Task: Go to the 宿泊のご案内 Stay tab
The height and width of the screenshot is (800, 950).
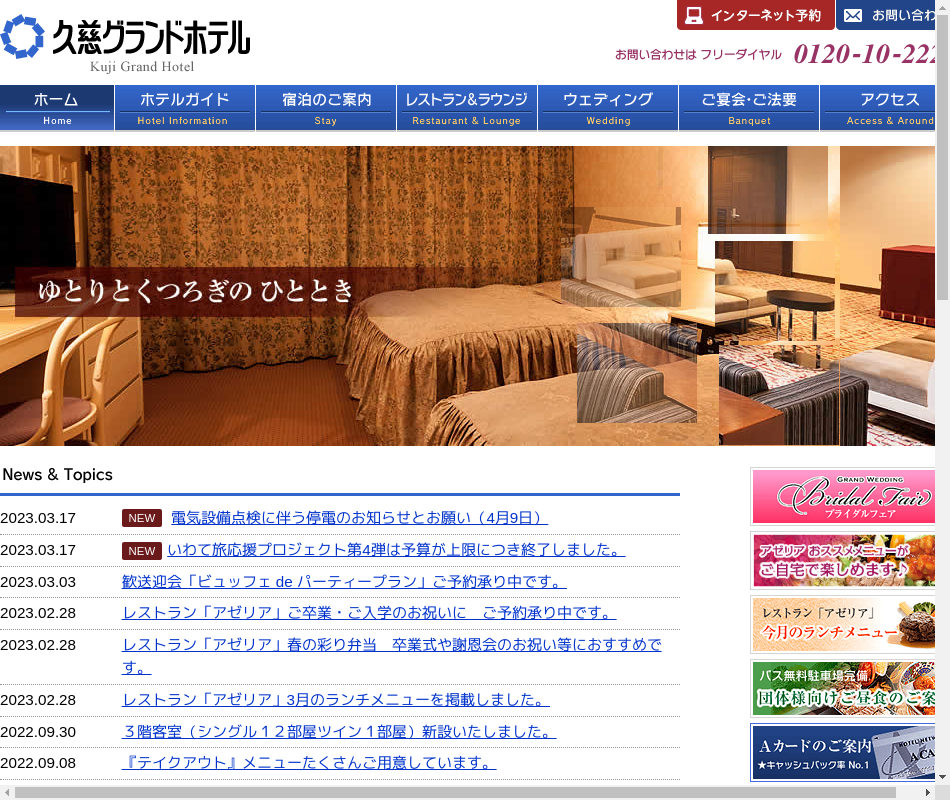Action: coord(326,108)
